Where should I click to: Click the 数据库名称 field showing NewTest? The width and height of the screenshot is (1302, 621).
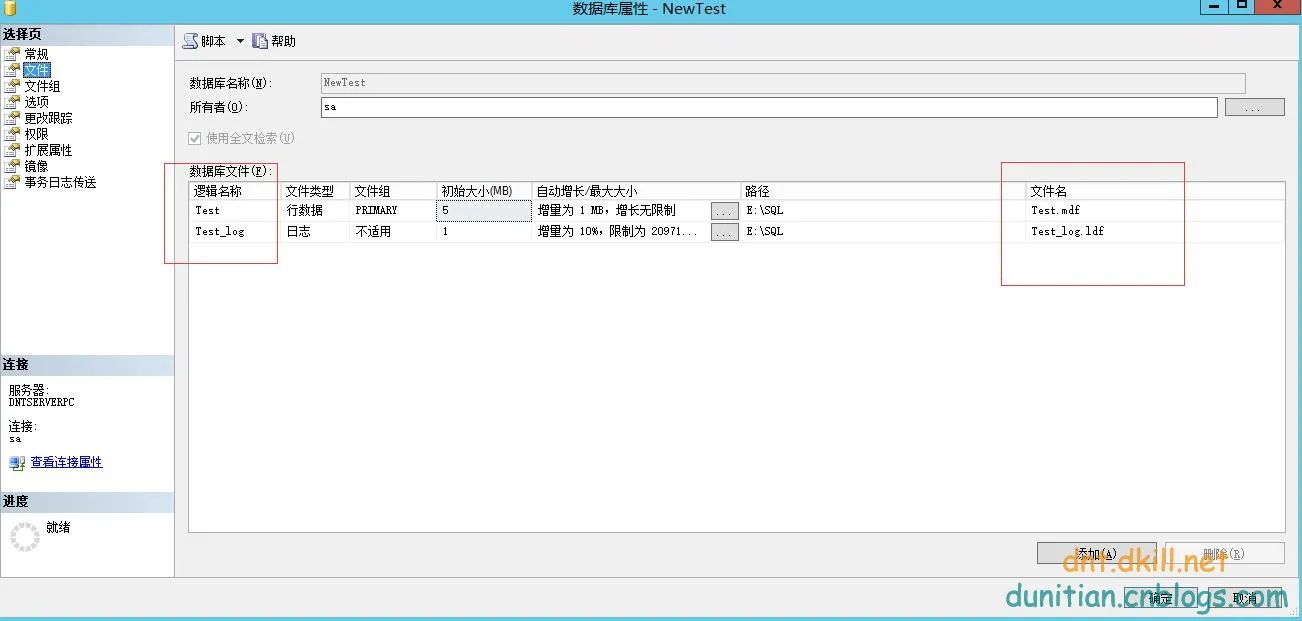[783, 83]
